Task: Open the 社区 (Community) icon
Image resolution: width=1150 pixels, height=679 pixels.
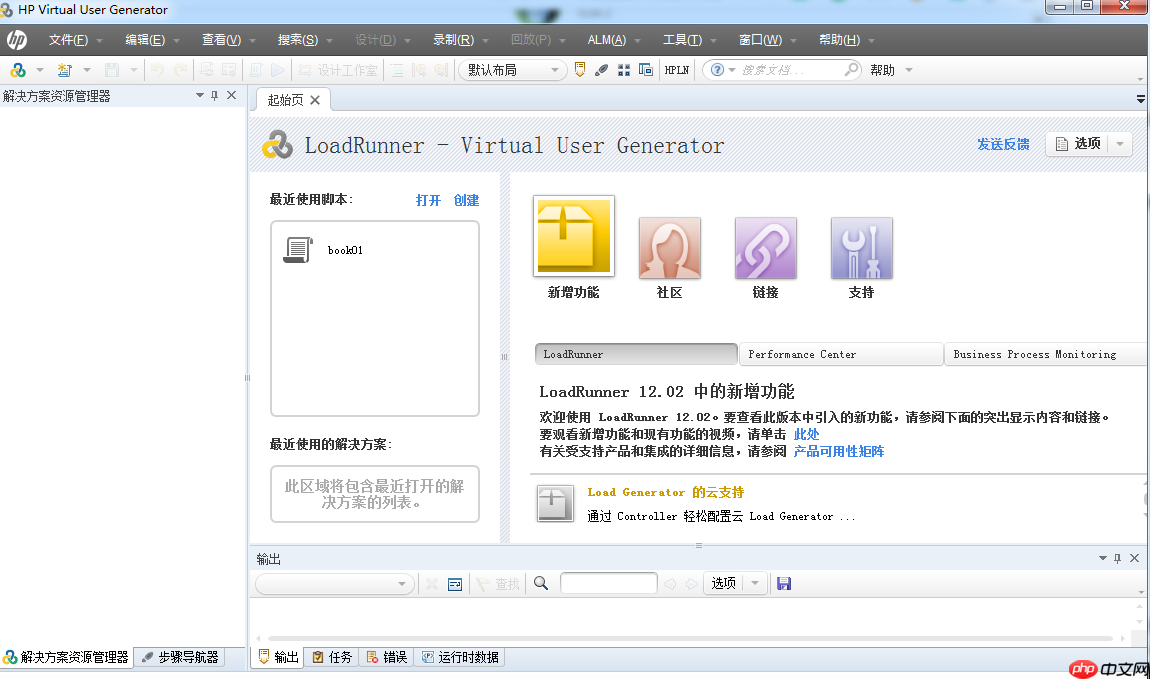Action: [x=668, y=247]
